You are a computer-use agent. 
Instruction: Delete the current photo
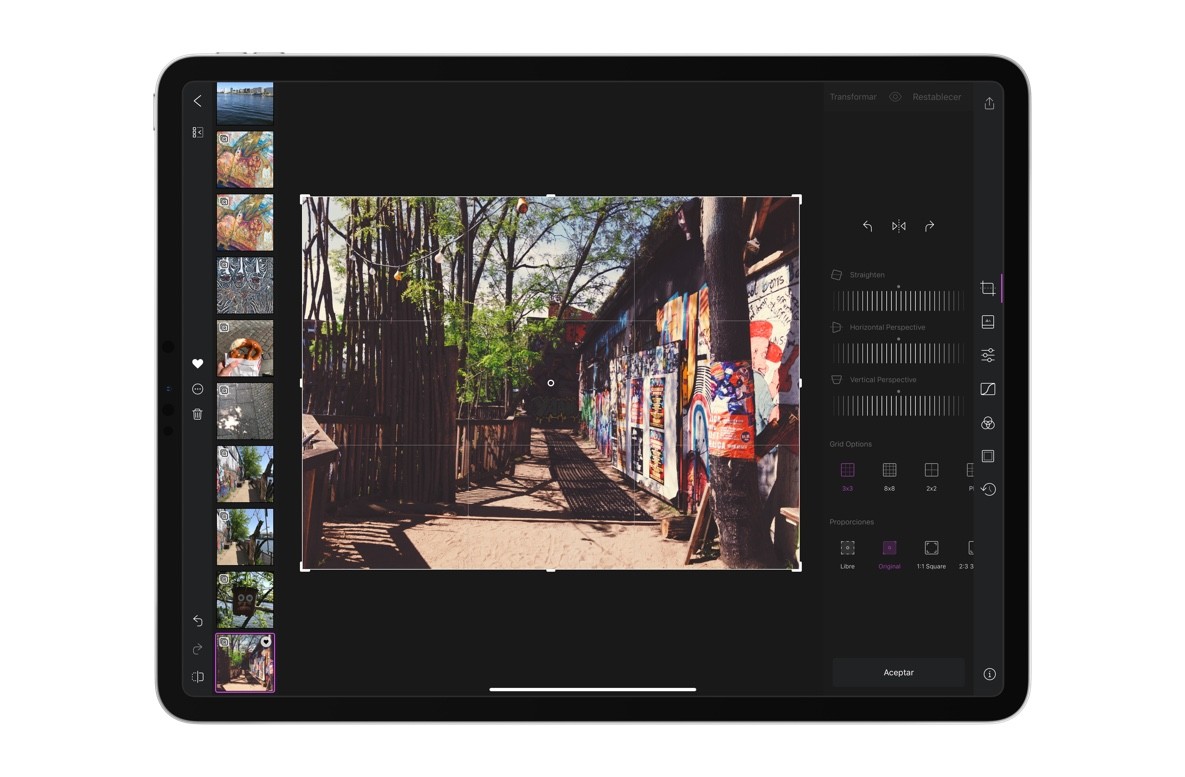pyautogui.click(x=198, y=413)
